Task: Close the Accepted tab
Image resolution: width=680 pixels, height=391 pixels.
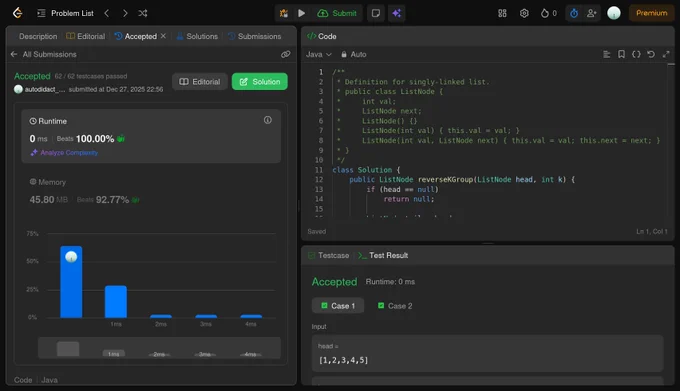Action: 163,36
